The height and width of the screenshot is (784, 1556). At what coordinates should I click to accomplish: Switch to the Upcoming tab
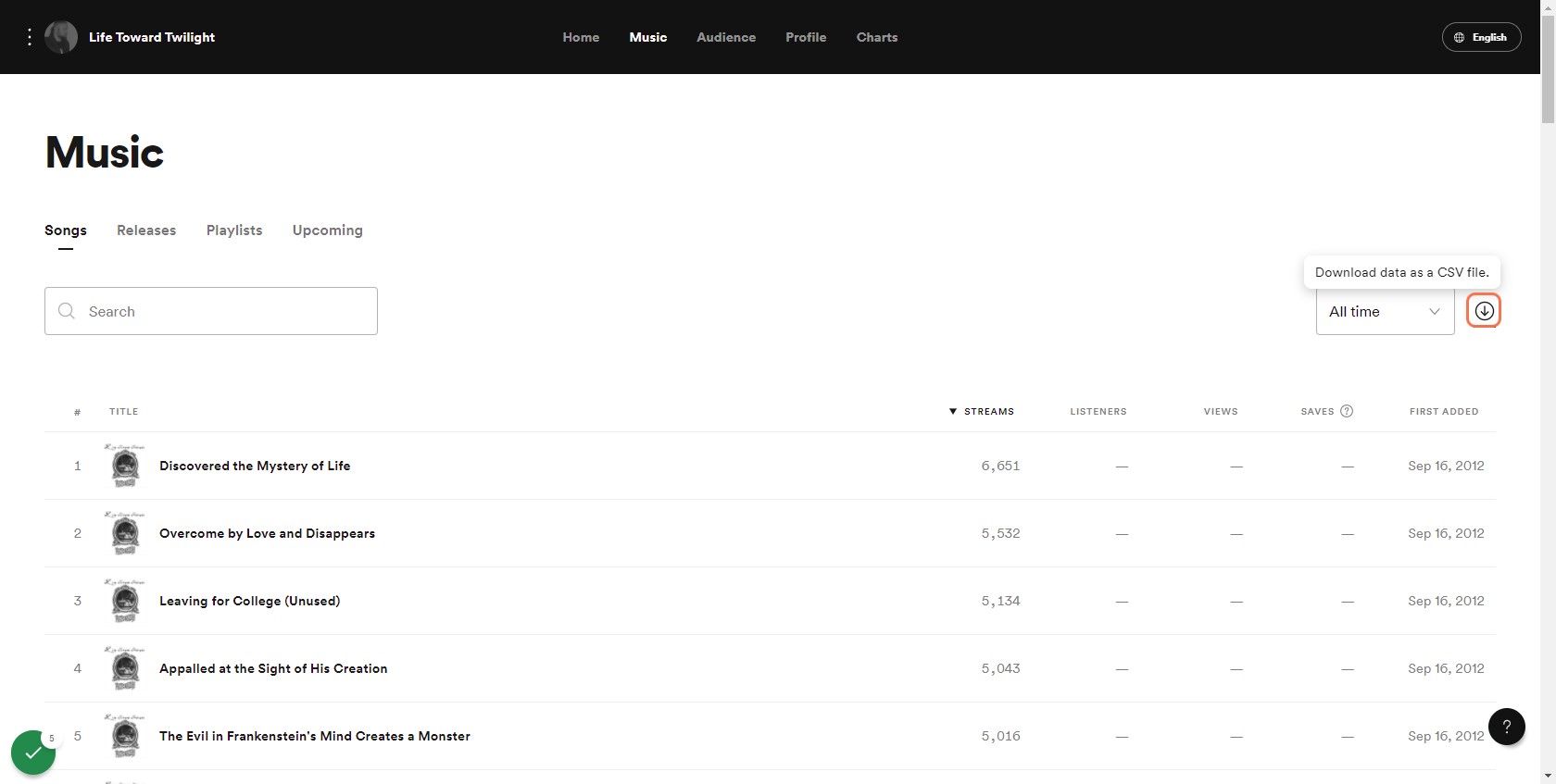[x=328, y=230]
